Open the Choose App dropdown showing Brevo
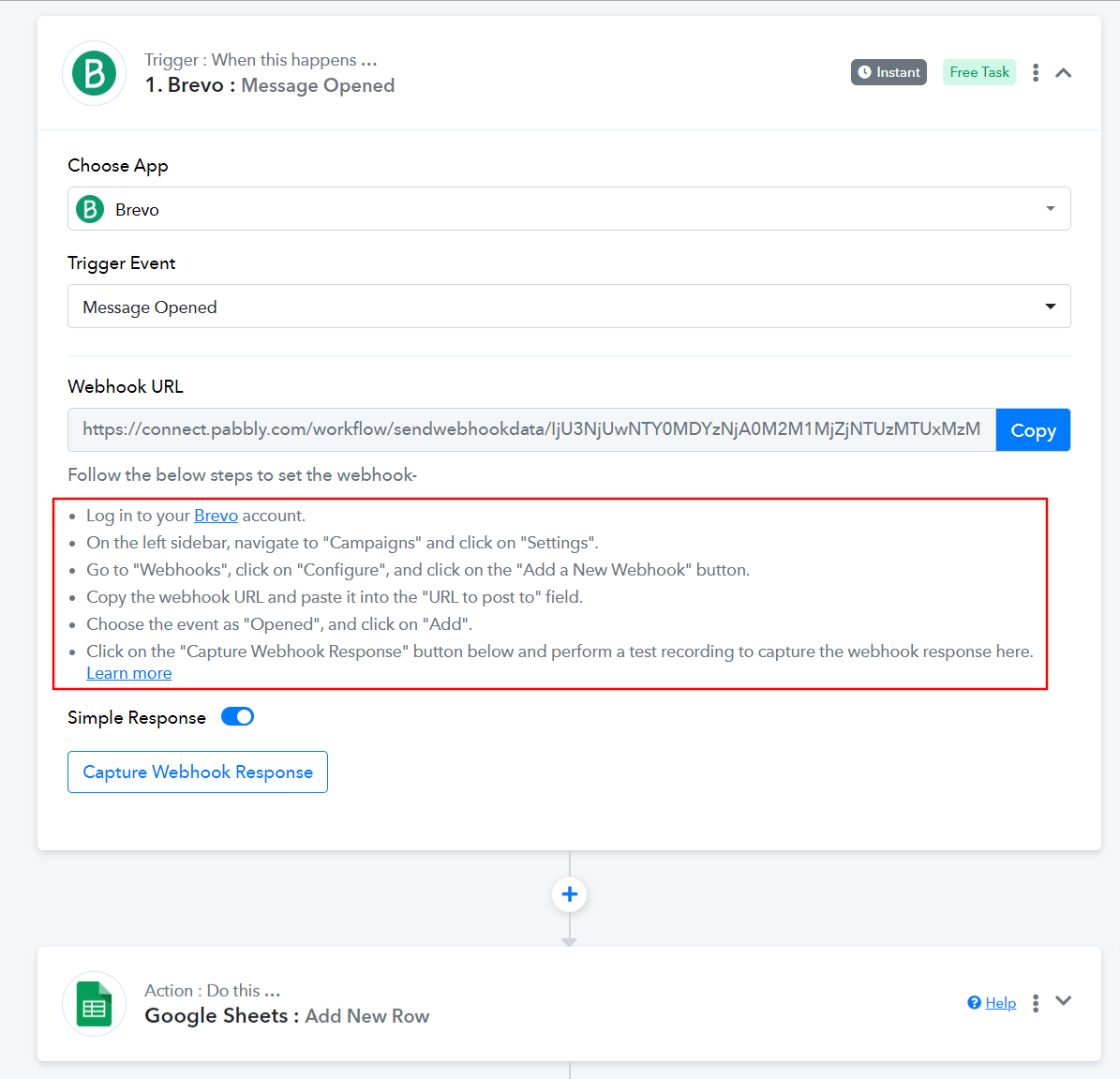Image resolution: width=1120 pixels, height=1079 pixels. click(x=569, y=209)
